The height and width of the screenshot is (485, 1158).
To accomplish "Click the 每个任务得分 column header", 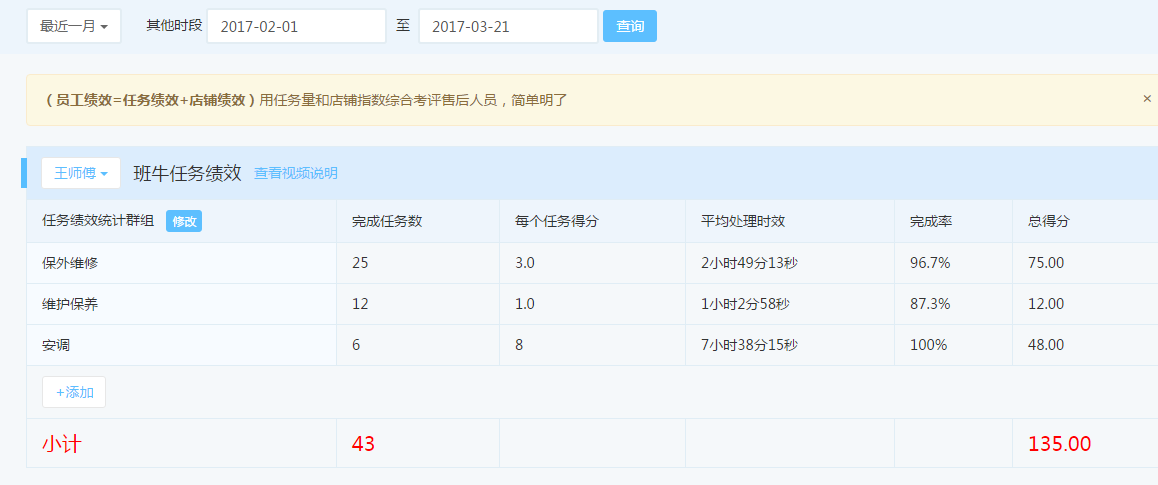I will 556,221.
